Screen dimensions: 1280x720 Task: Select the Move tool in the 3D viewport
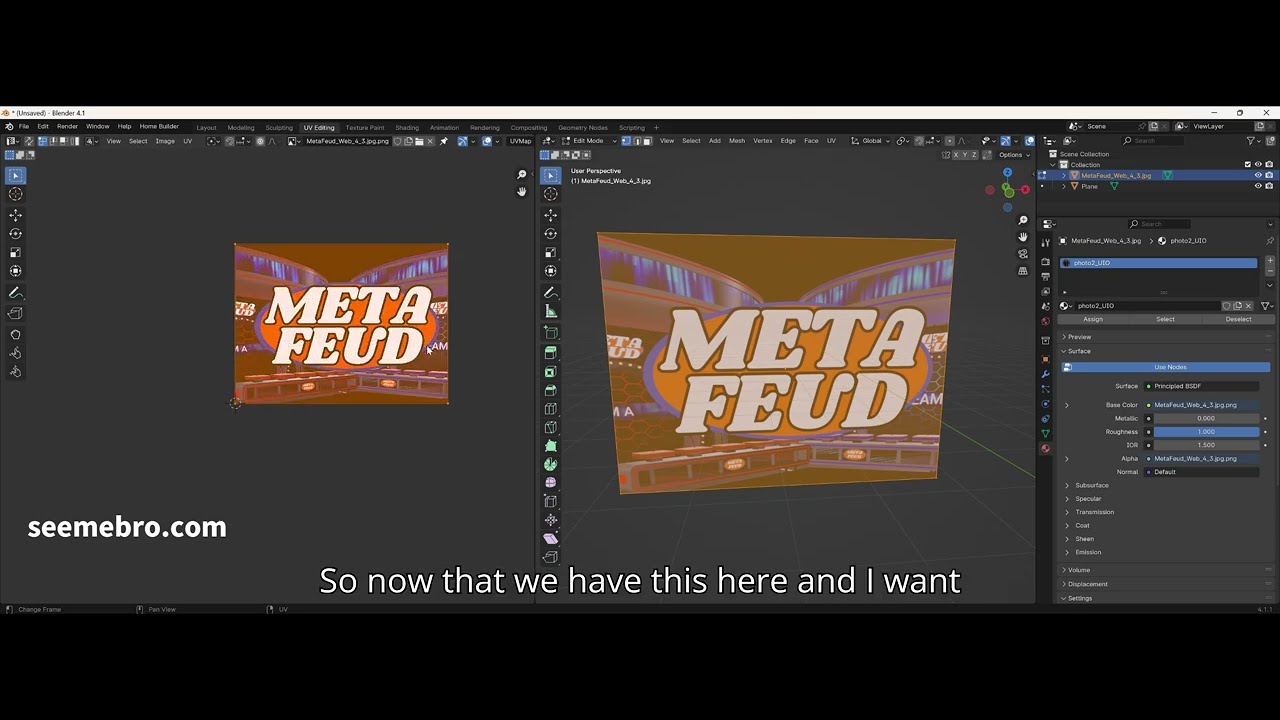[x=550, y=215]
